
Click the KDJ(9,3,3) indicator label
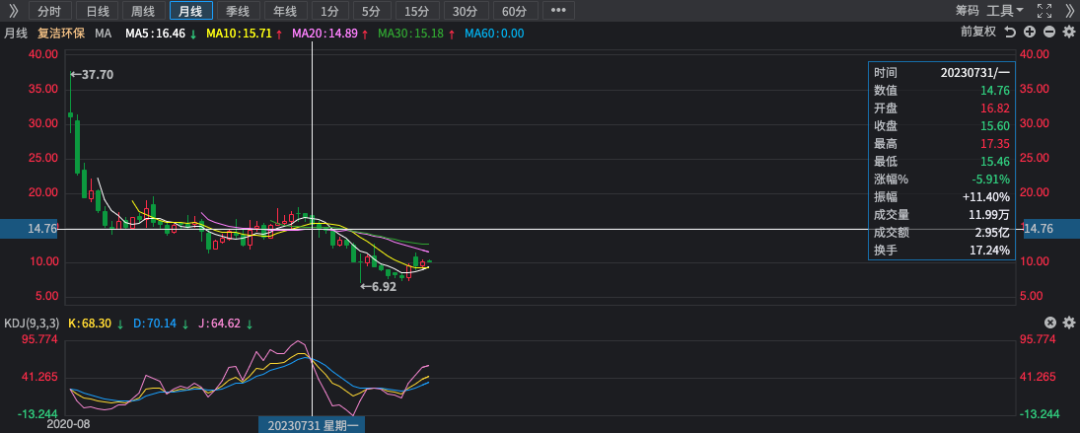tap(30, 323)
